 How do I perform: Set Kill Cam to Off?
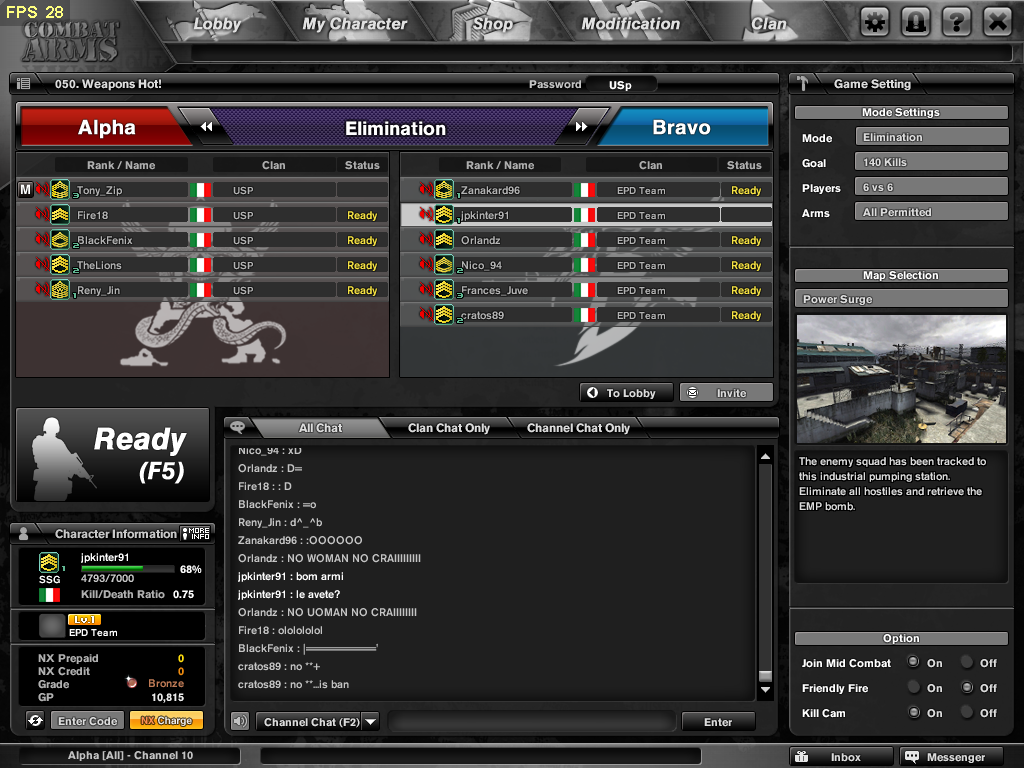967,712
